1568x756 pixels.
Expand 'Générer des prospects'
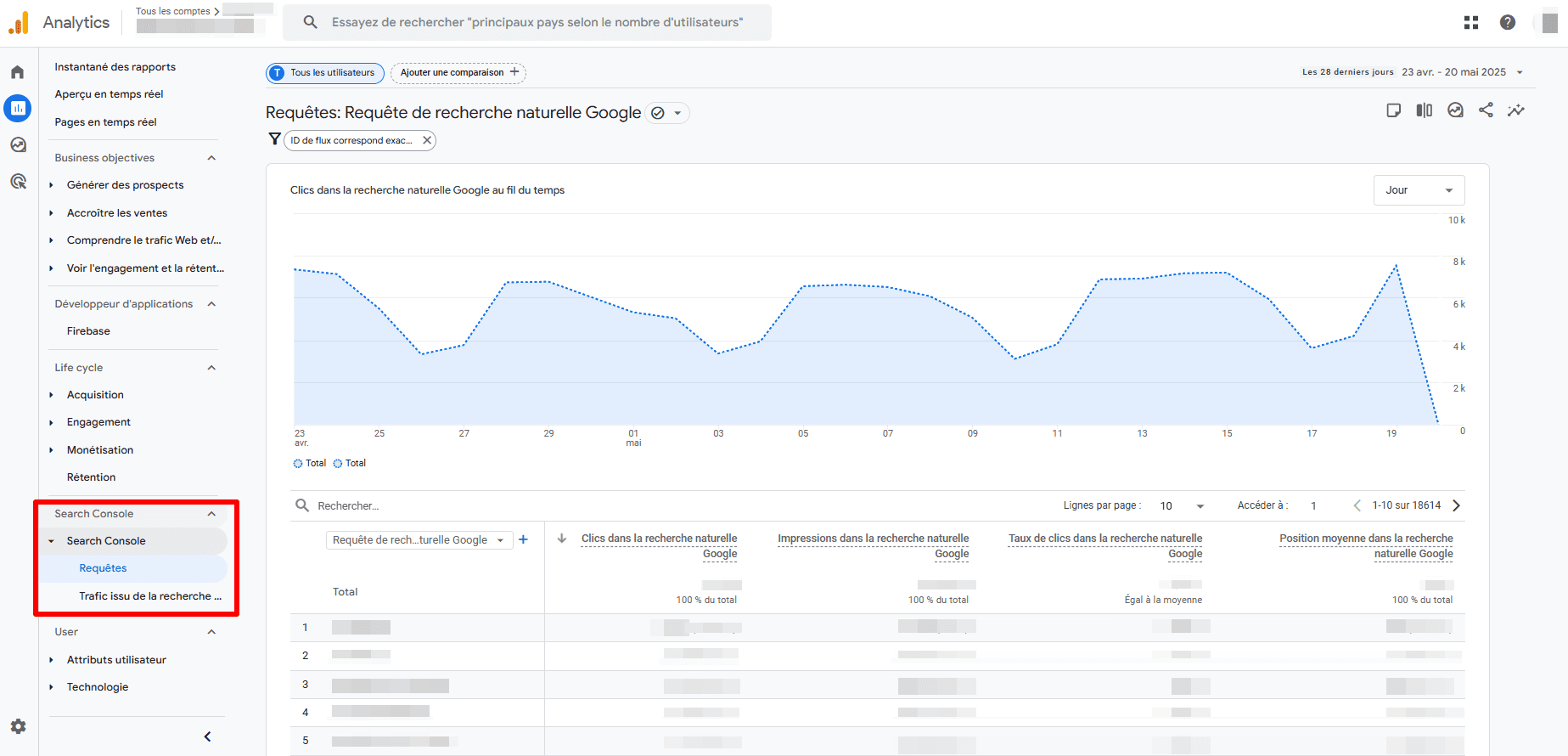pyautogui.click(x=52, y=185)
